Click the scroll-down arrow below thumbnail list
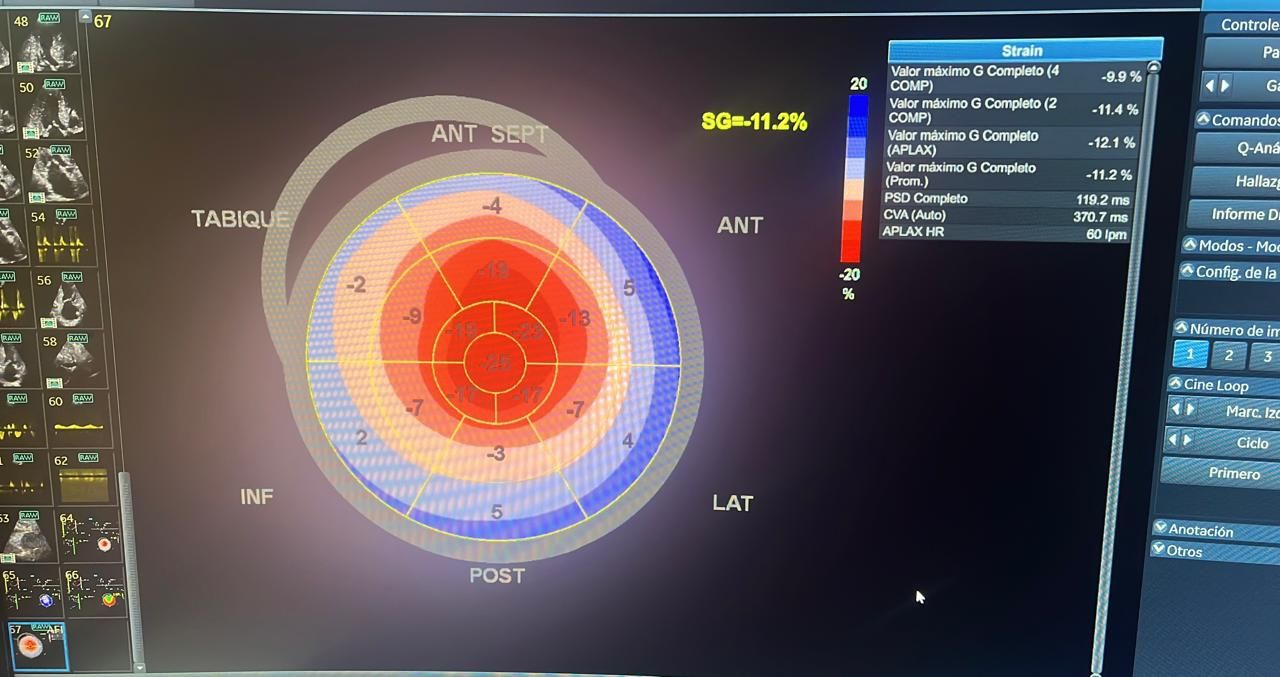The width and height of the screenshot is (1280, 677). pos(138,667)
